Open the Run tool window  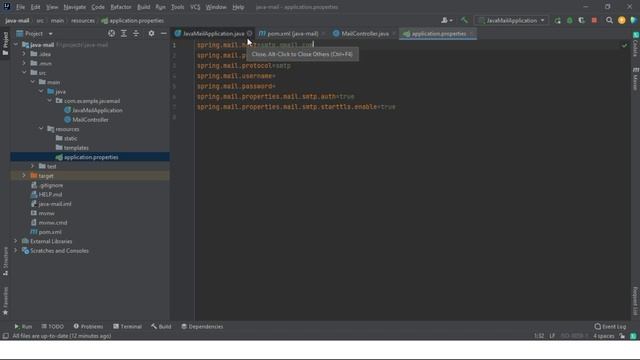point(23,327)
